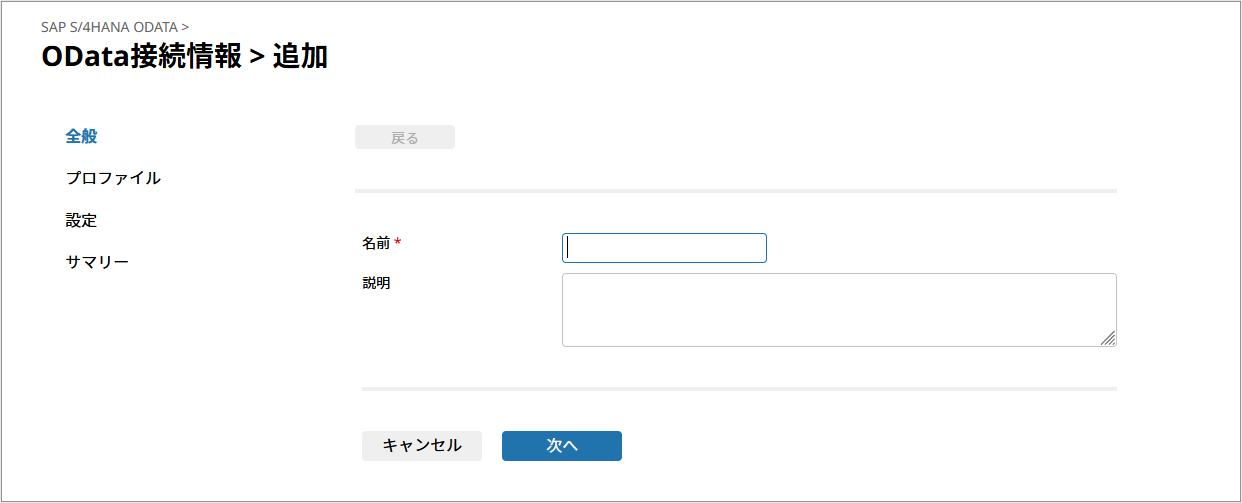Open the 設定 step in sidebar

click(81, 221)
